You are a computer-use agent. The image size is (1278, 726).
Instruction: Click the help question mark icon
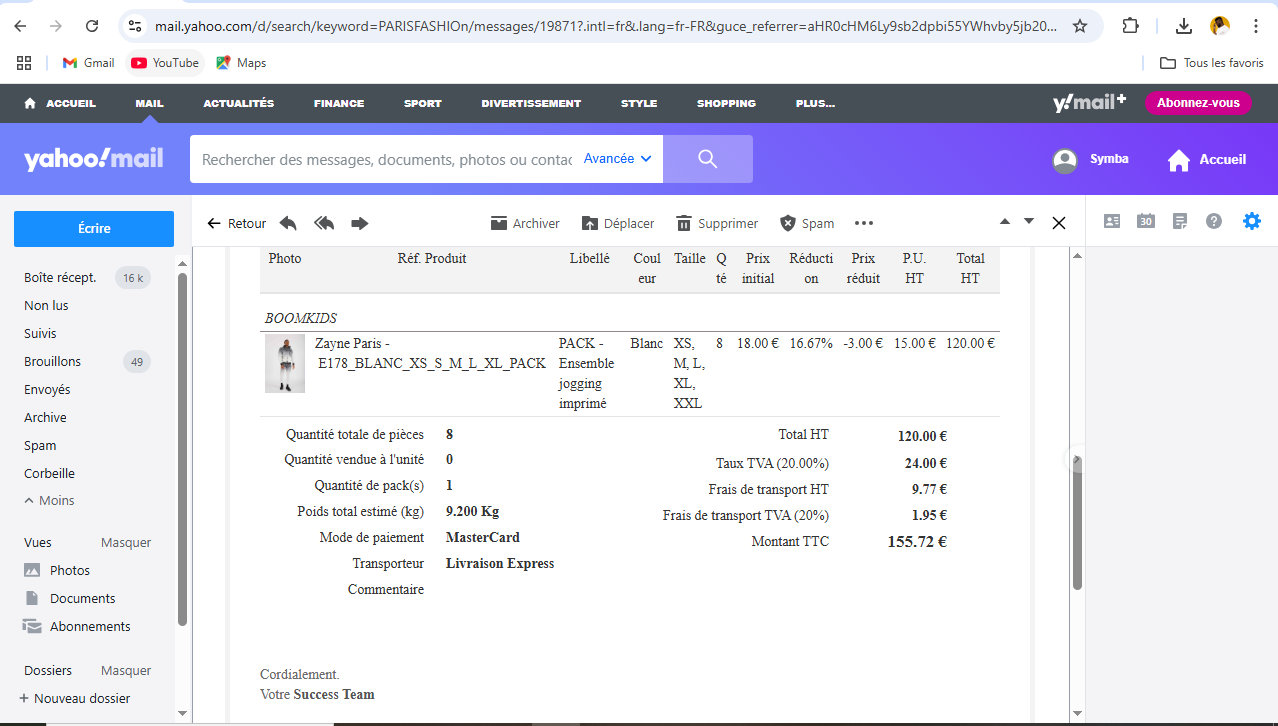tap(1214, 221)
